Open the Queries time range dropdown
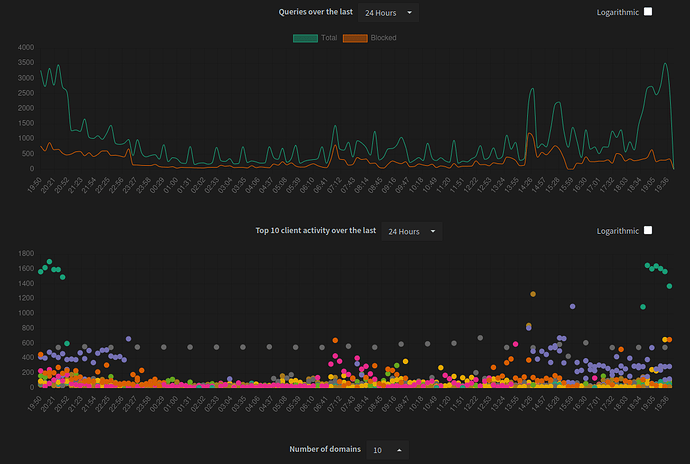690x464 pixels. [x=389, y=12]
